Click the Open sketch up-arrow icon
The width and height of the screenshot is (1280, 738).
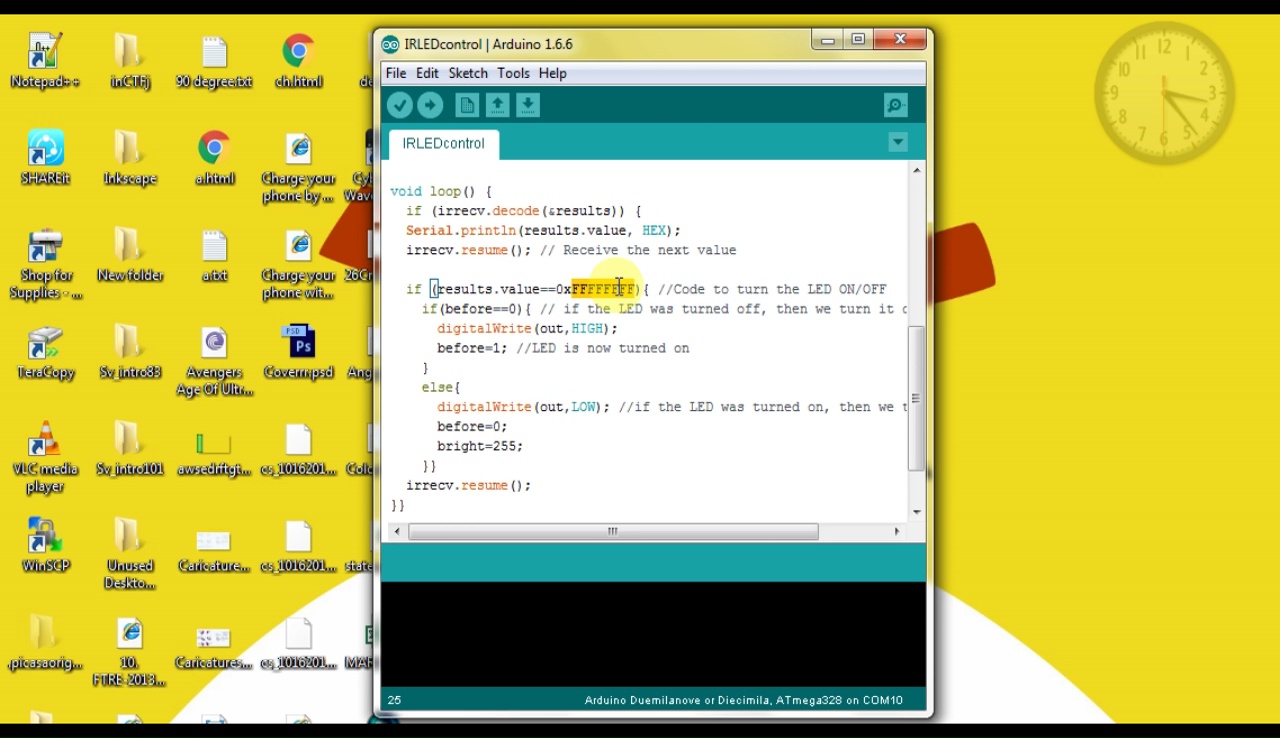coord(497,105)
